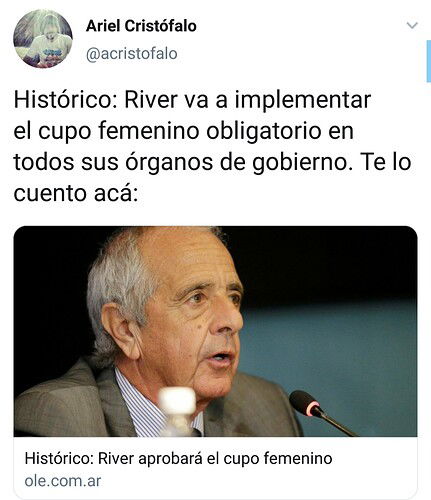
Task: Click the tweet line 'todos sus órganos de gobierno'
Action: (180, 162)
